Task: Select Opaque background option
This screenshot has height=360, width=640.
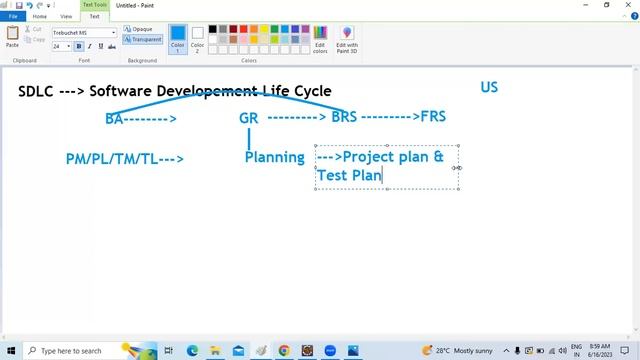Action: pos(138,29)
